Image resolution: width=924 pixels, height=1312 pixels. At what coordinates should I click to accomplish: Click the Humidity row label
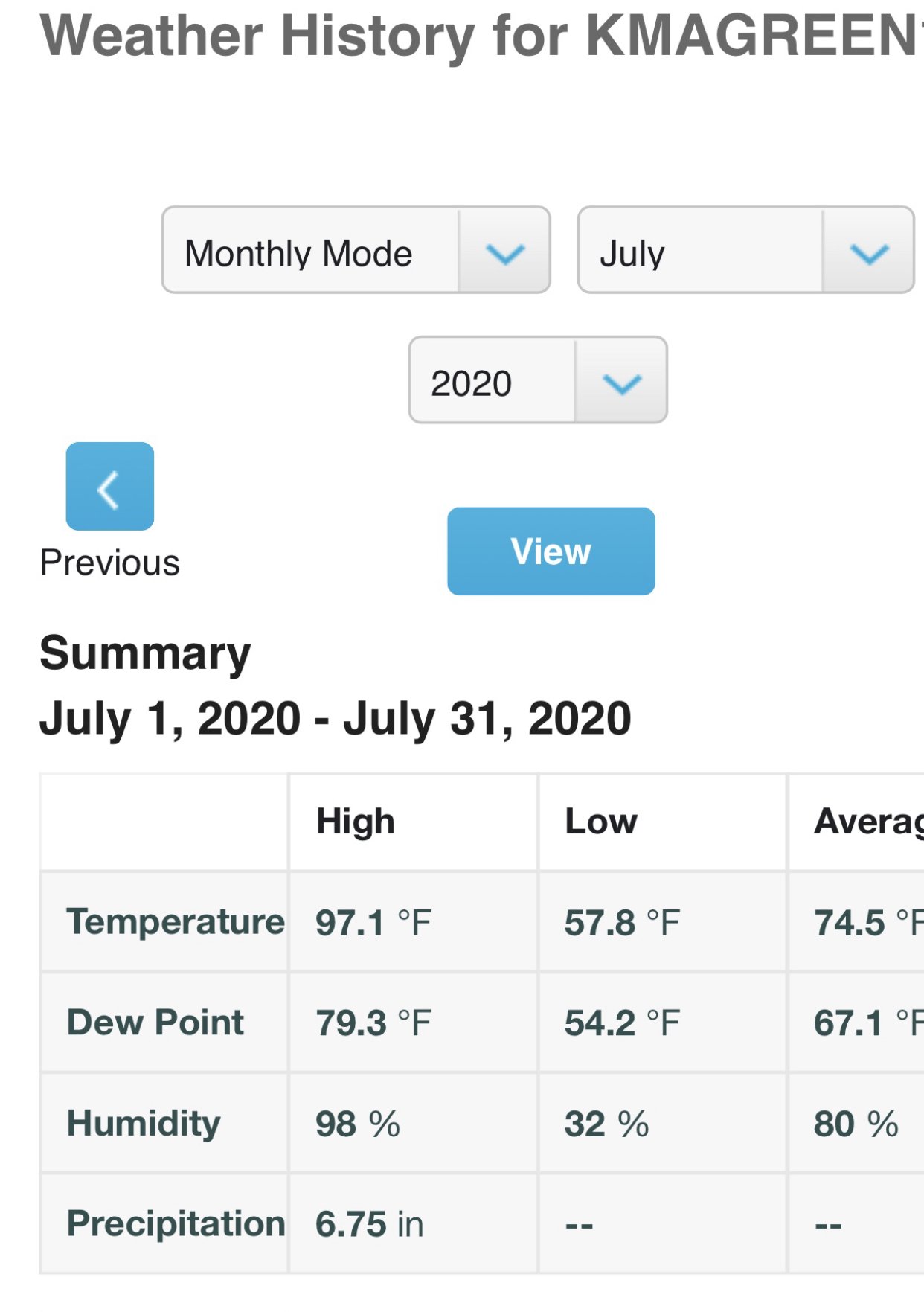(x=144, y=1123)
